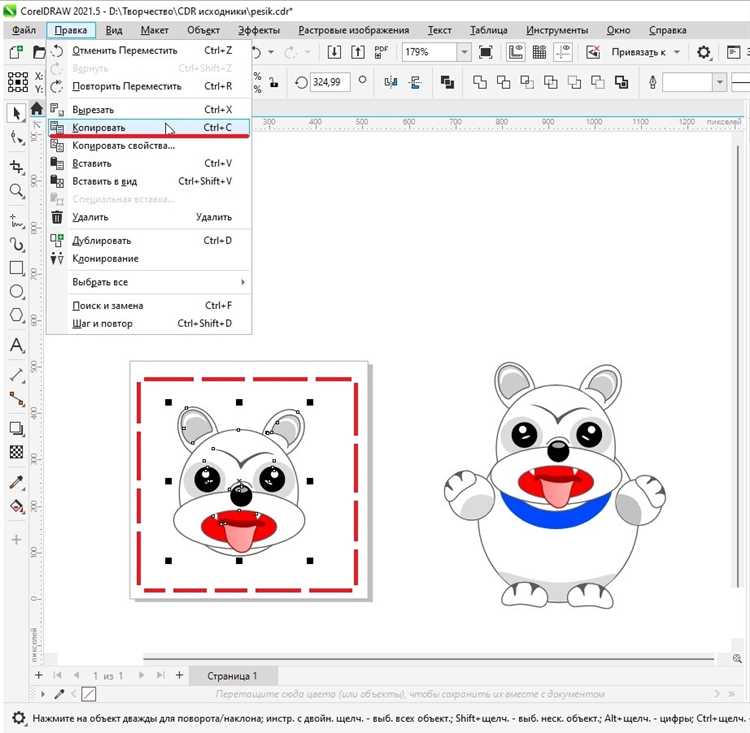Activate the Eyedropper tool in toolbox

tap(16, 482)
